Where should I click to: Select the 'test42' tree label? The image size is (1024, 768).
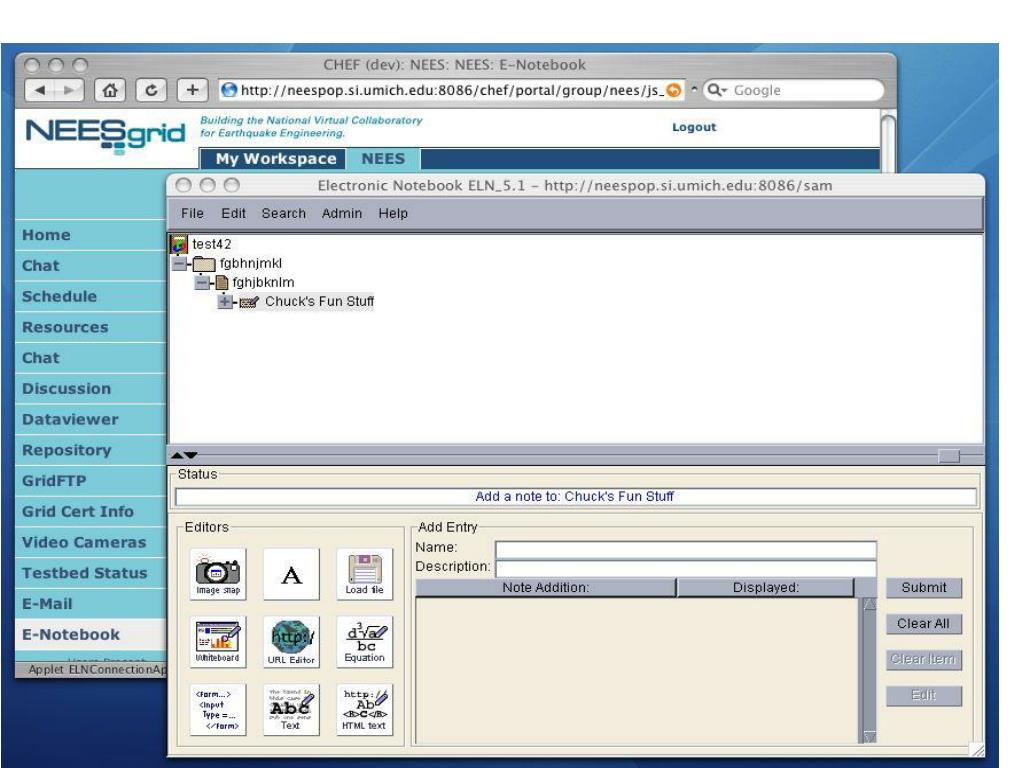tap(212, 244)
